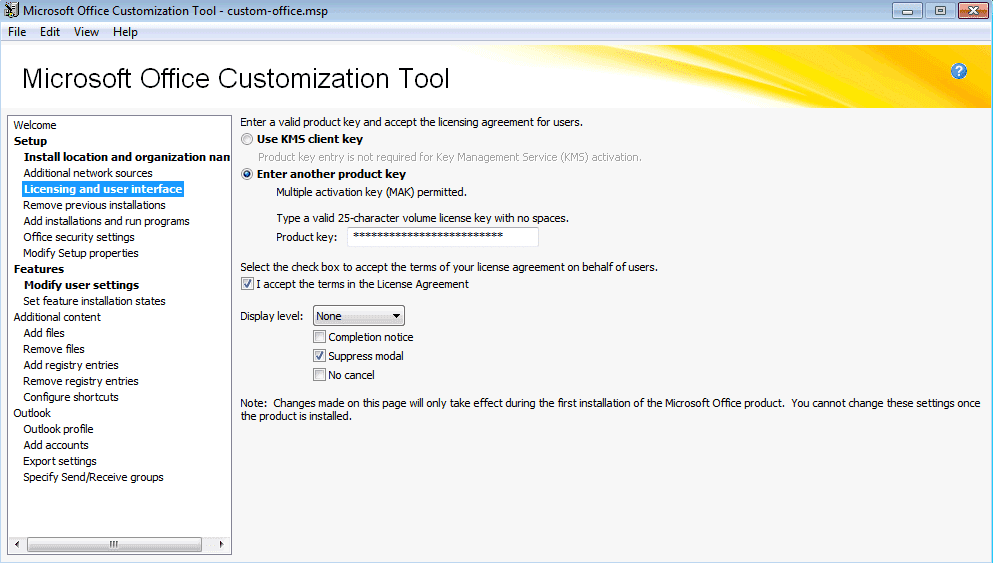
Task: Select Licensing and user interface
Action: point(103,189)
